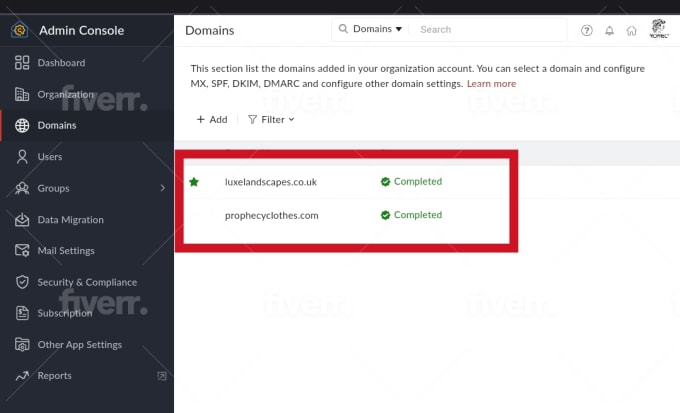Click the Subscription document icon
The height and width of the screenshot is (413, 680).
(22, 313)
